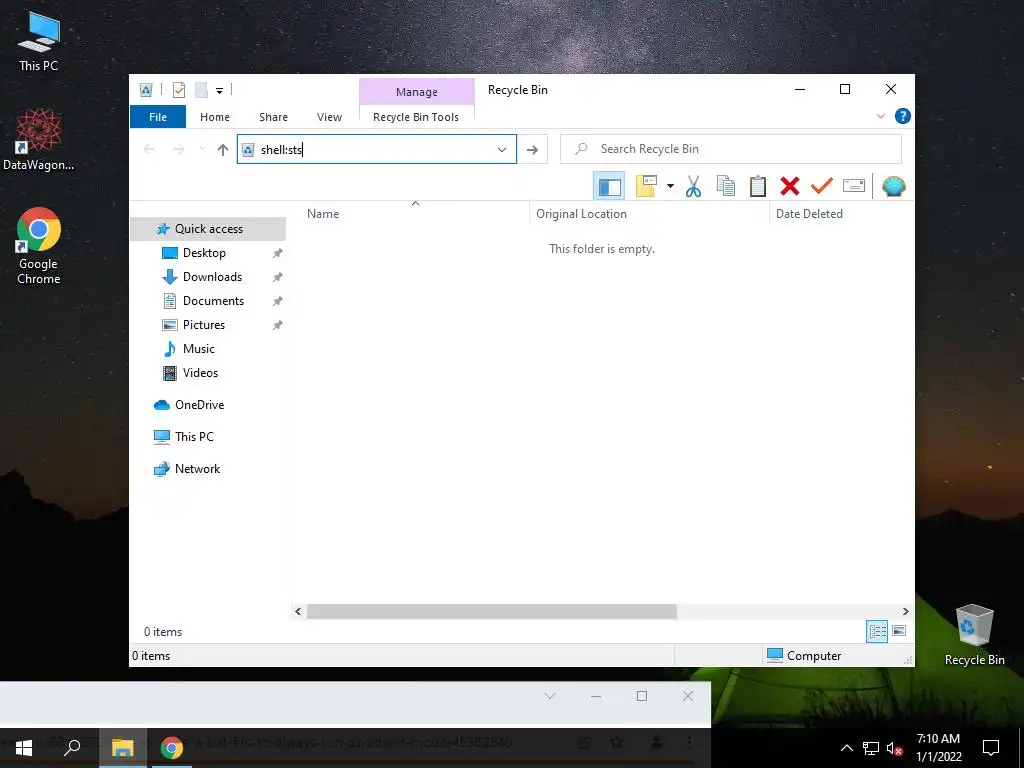Click the orange checkmark Properties icon
This screenshot has width=1024, height=768.
coord(822,187)
